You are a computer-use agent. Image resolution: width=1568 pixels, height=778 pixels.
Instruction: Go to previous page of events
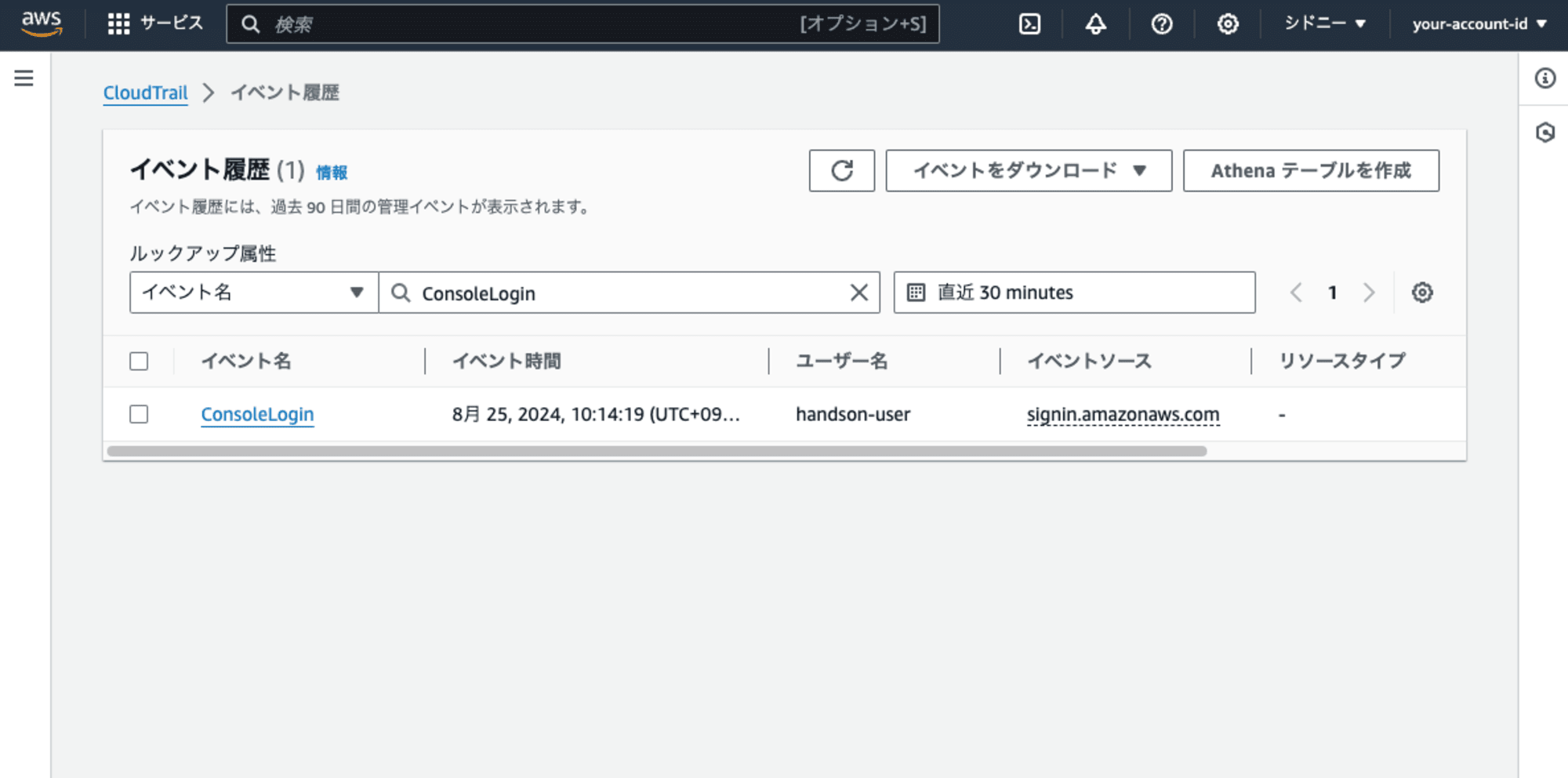(1296, 293)
